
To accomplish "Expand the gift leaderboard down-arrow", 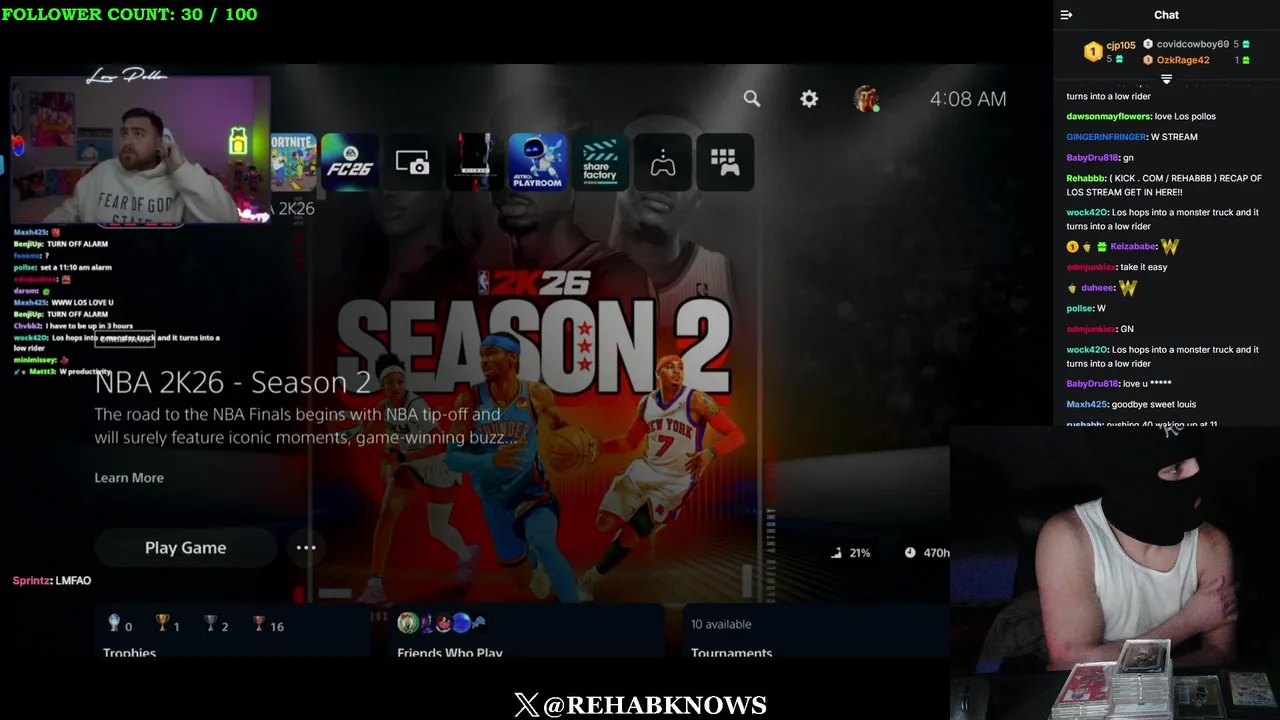I will tap(1166, 79).
